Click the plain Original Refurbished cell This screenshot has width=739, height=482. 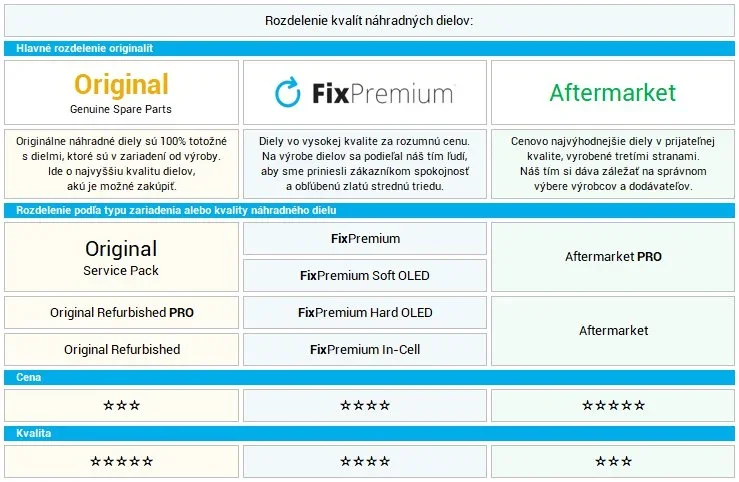pyautogui.click(x=121, y=350)
